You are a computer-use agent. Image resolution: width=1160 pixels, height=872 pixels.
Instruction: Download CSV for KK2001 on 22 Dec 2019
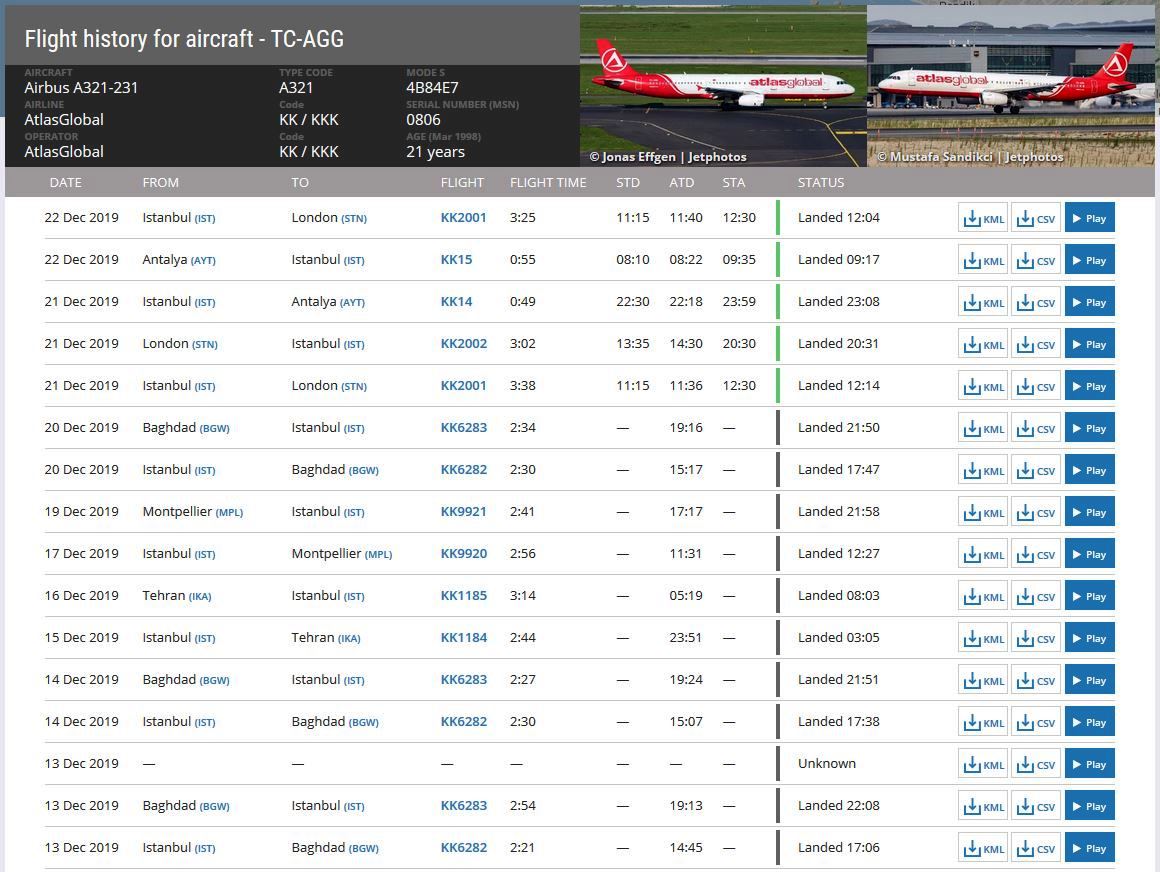point(1036,218)
